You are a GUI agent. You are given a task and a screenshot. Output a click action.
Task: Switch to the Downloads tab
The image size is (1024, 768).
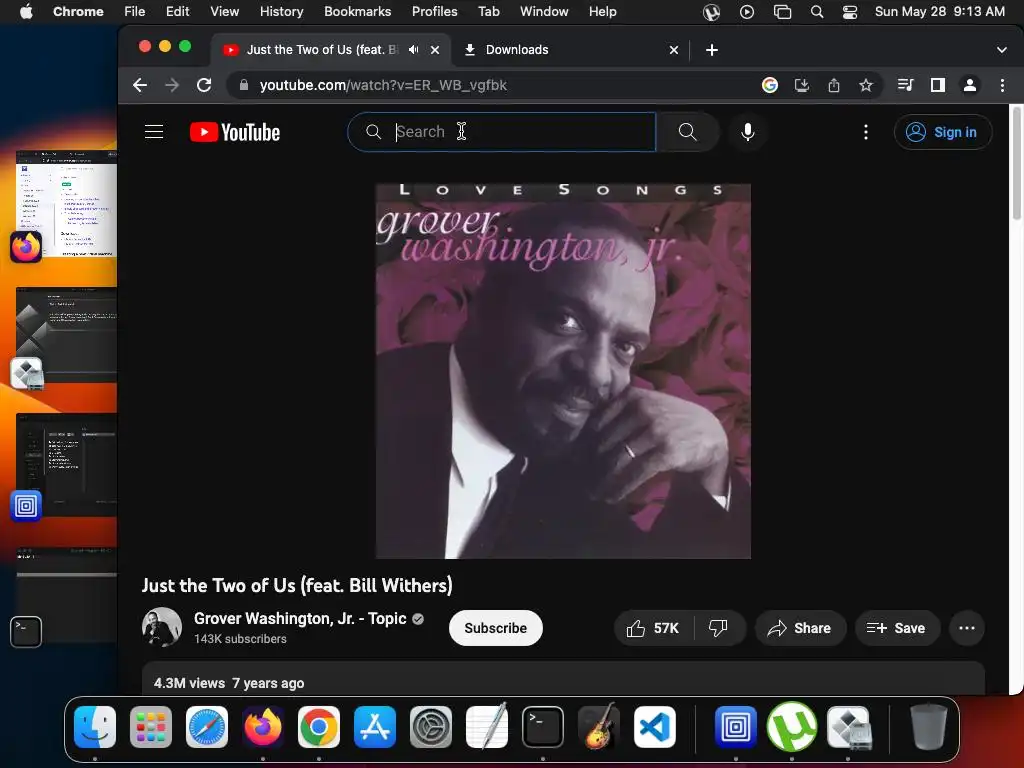(570, 50)
